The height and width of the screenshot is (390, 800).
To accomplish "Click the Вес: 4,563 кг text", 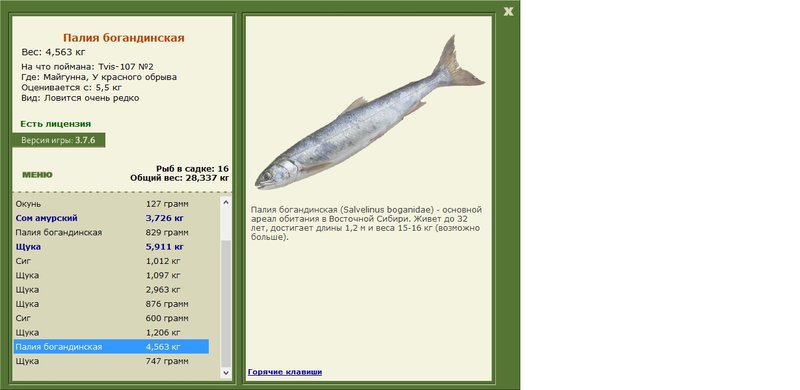I will tap(54, 52).
